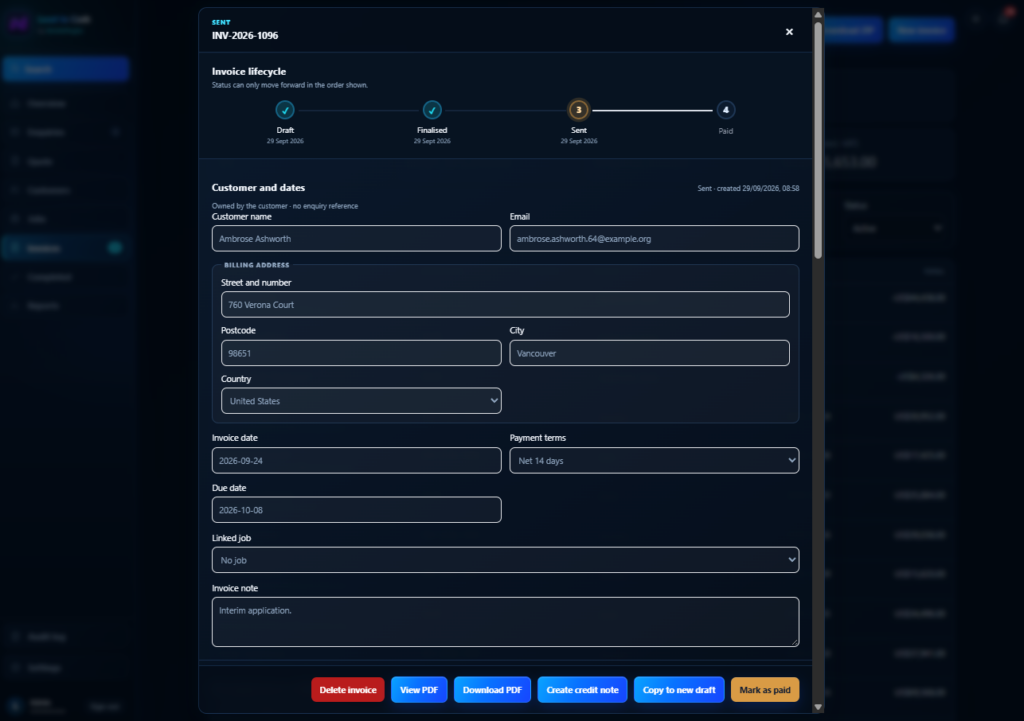Click the dialog scrollbar down arrow
This screenshot has width=1024, height=721.
pyautogui.click(x=818, y=707)
